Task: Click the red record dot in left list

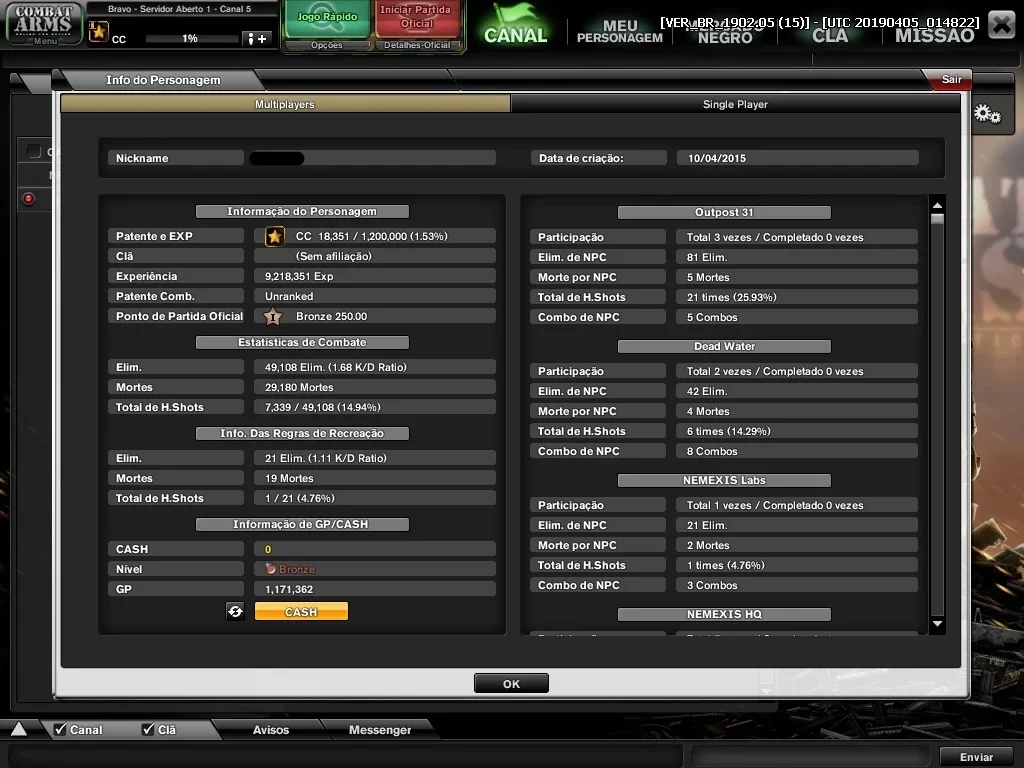Action: (x=28, y=199)
